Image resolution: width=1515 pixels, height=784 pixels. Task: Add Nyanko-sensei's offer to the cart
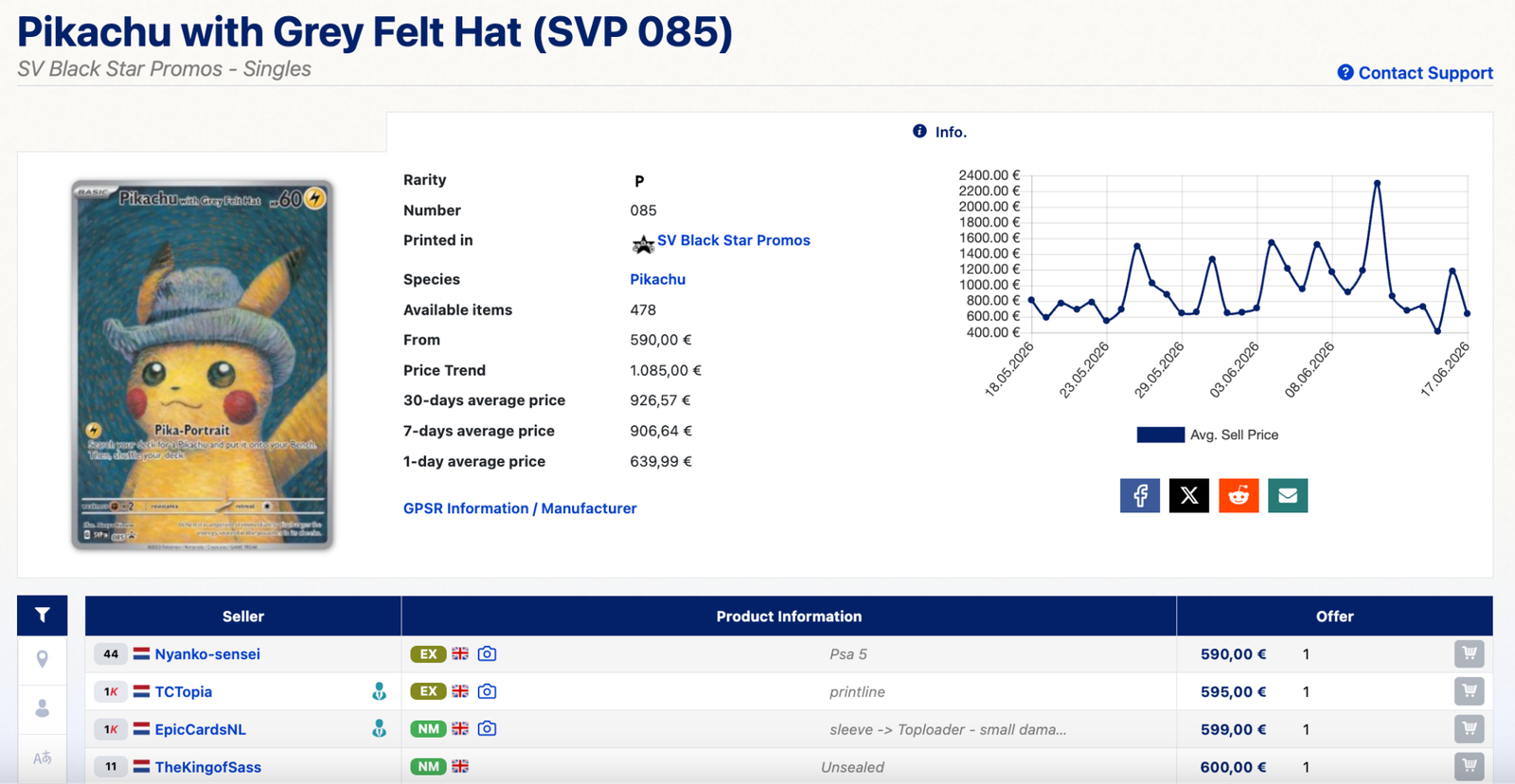pyautogui.click(x=1470, y=653)
